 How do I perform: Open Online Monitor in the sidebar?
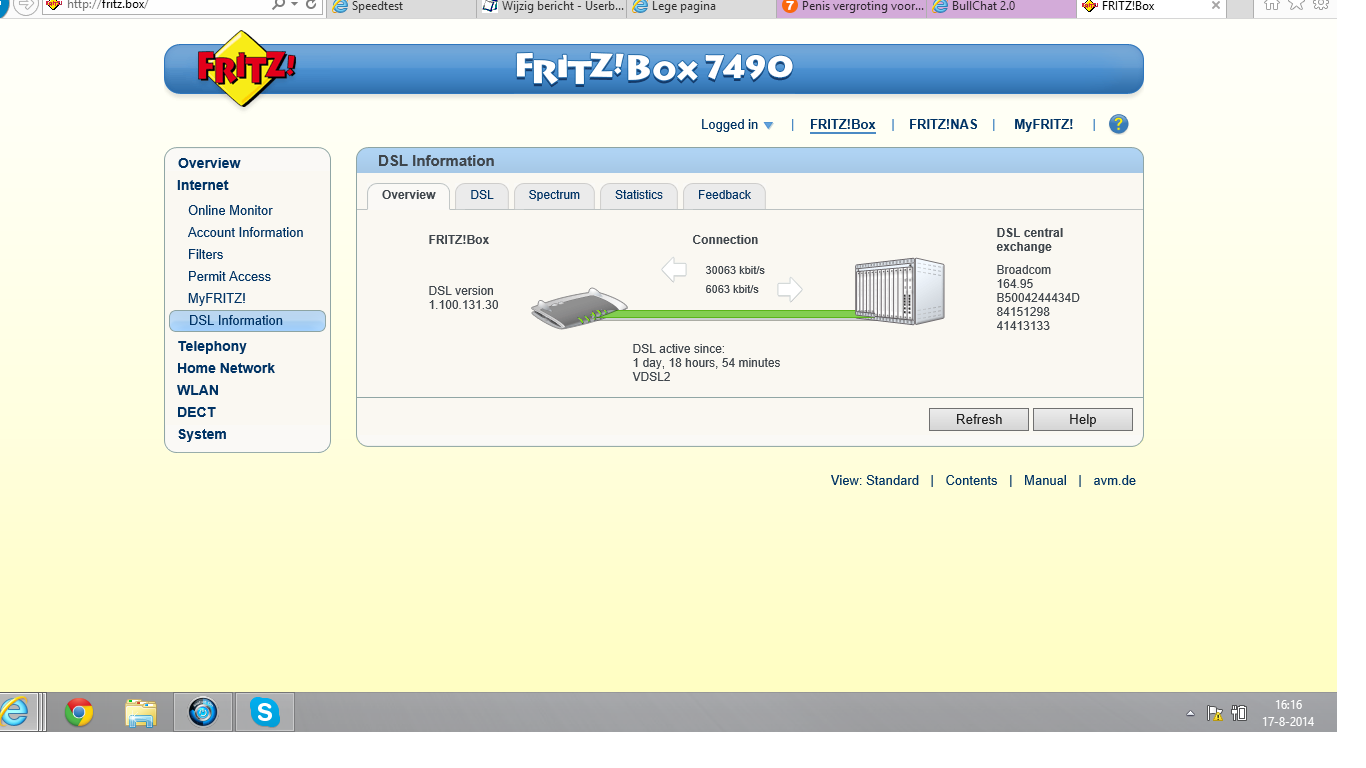click(230, 210)
